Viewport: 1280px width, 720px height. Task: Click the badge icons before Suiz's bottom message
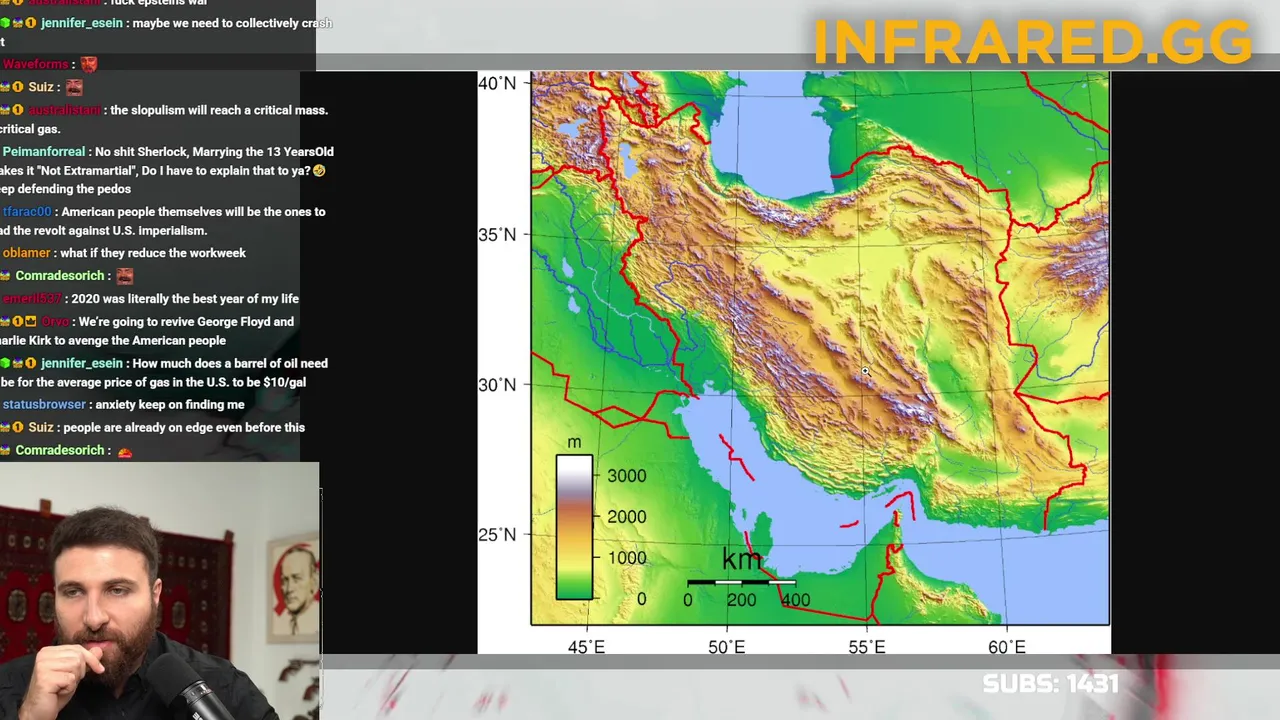pyautogui.click(x=12, y=428)
